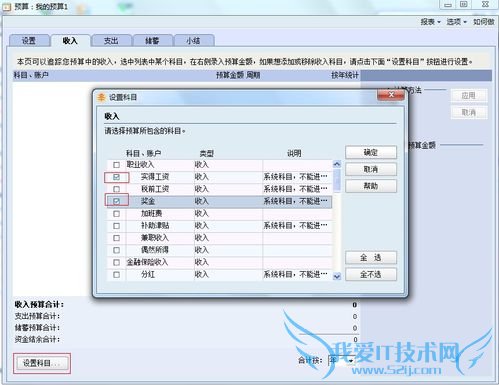Check the 税前工资 checkbox

point(116,189)
